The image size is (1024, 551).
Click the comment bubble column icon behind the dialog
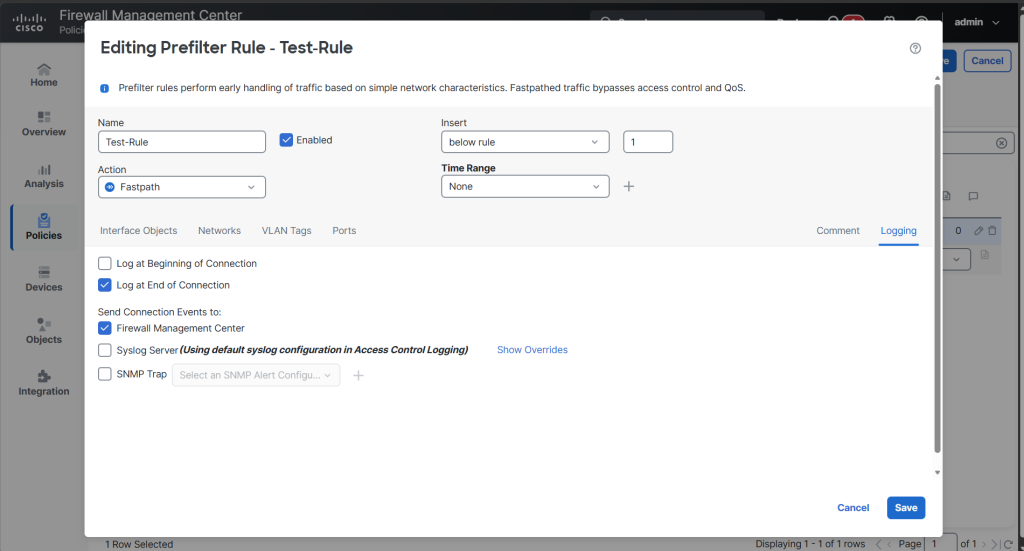click(973, 196)
